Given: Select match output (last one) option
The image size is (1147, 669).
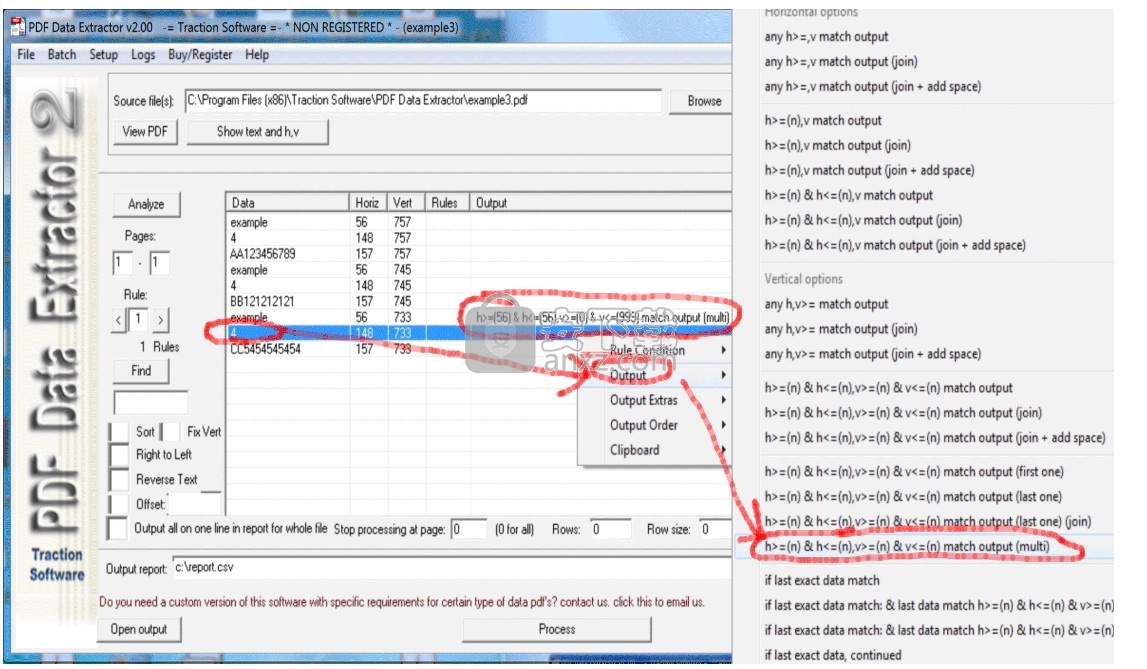Looking at the screenshot, I should (x=913, y=496).
